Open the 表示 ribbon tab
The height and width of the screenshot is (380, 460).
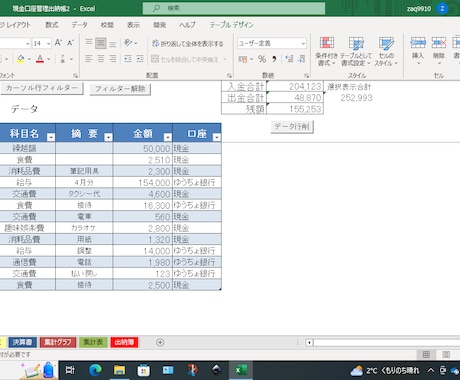tap(133, 25)
